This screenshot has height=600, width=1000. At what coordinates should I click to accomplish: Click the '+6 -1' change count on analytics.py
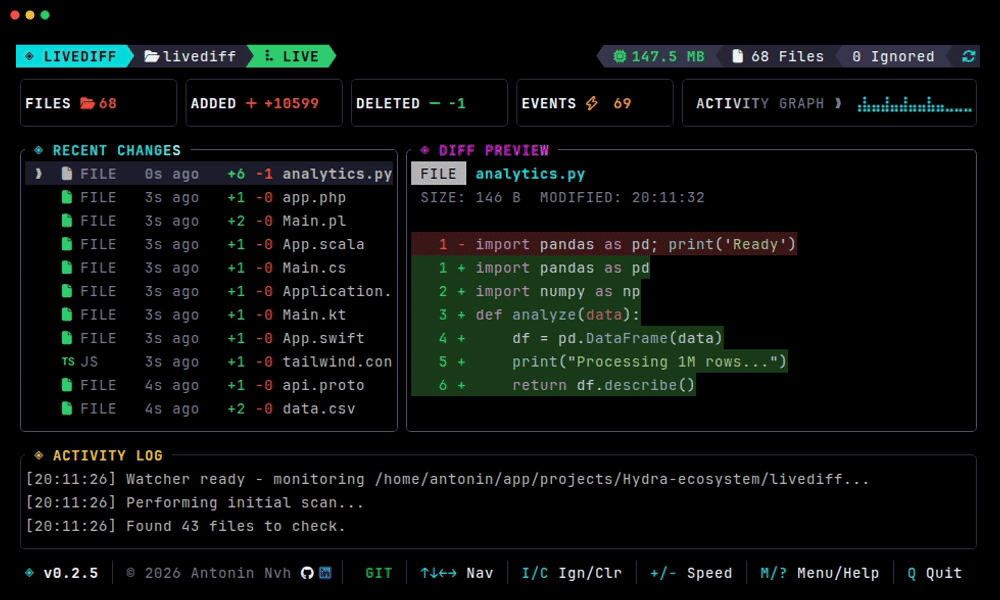tap(250, 173)
